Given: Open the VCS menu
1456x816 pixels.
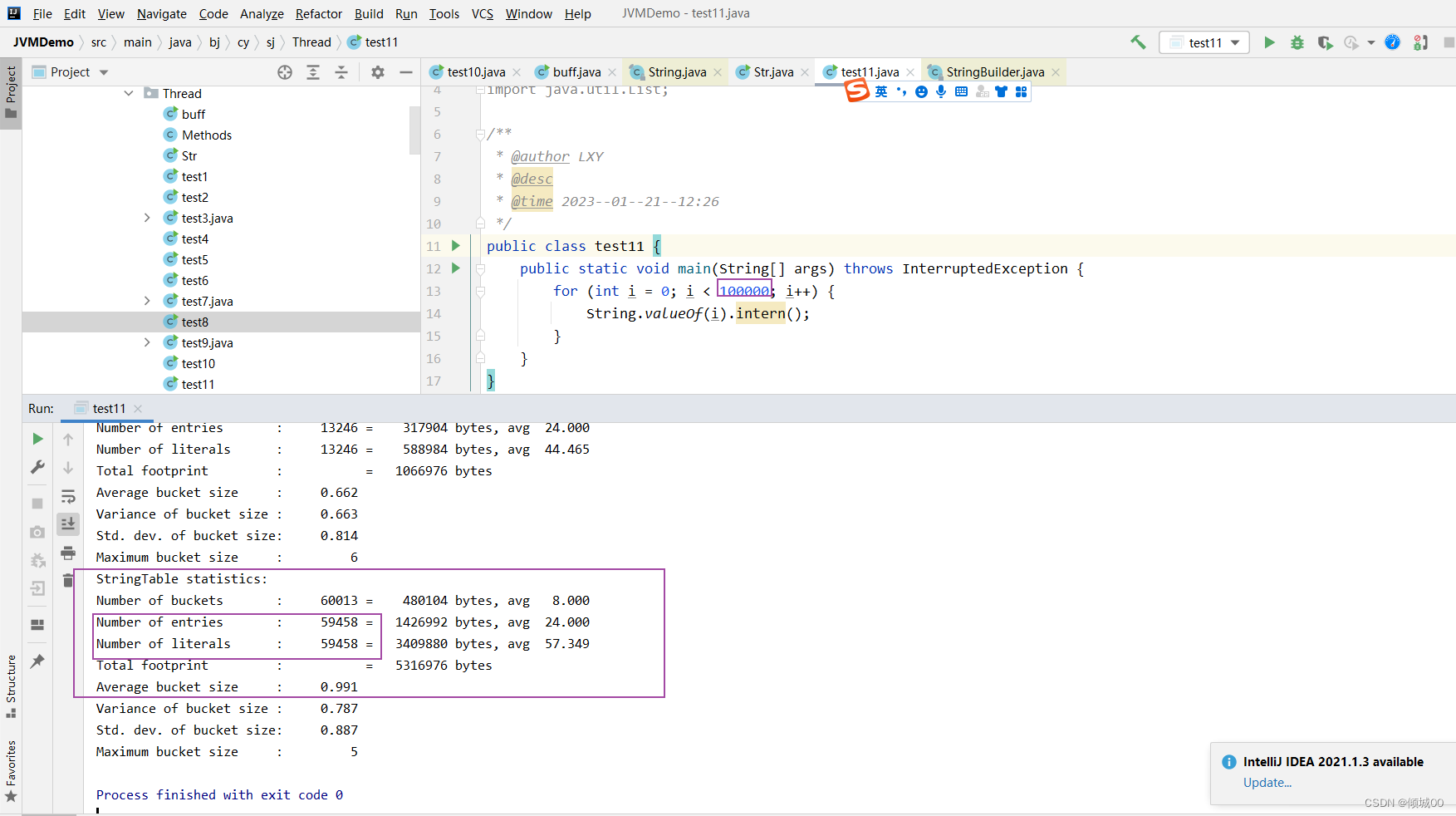Looking at the screenshot, I should point(483,13).
